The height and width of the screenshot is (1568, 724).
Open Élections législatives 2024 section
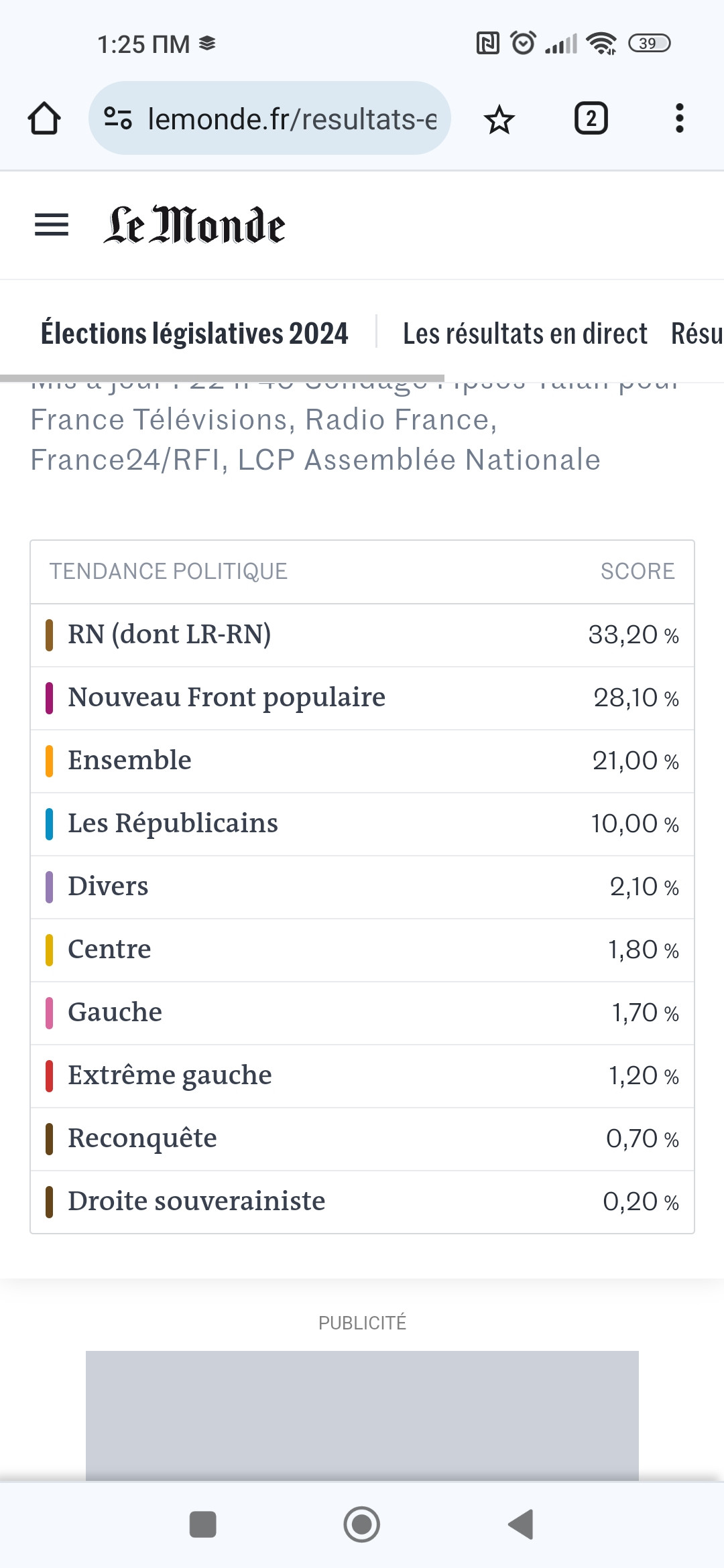pyautogui.click(x=194, y=333)
